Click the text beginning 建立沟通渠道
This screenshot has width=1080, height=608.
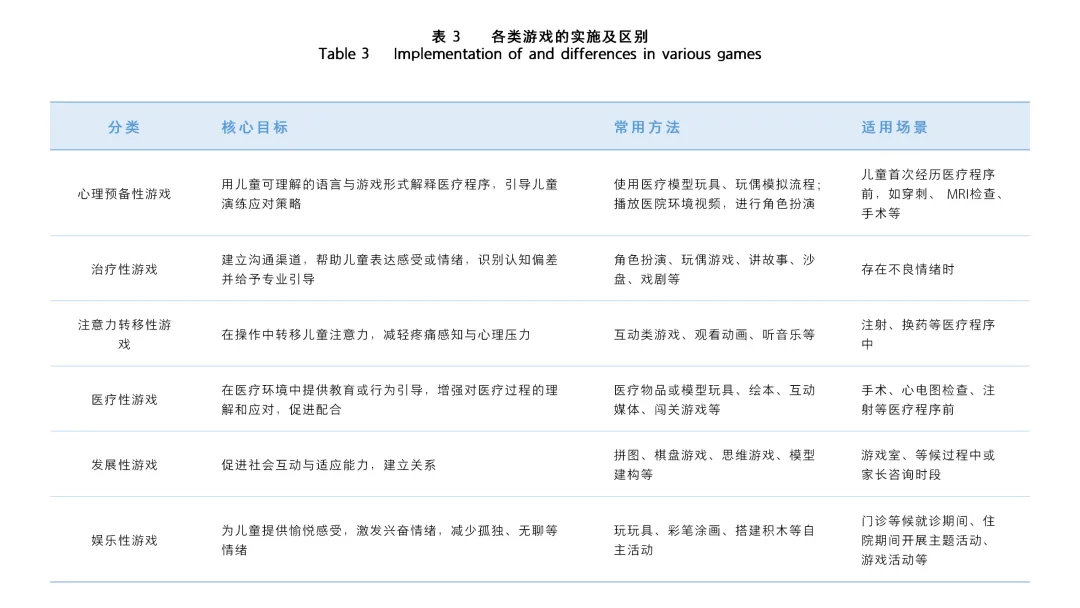click(x=389, y=269)
